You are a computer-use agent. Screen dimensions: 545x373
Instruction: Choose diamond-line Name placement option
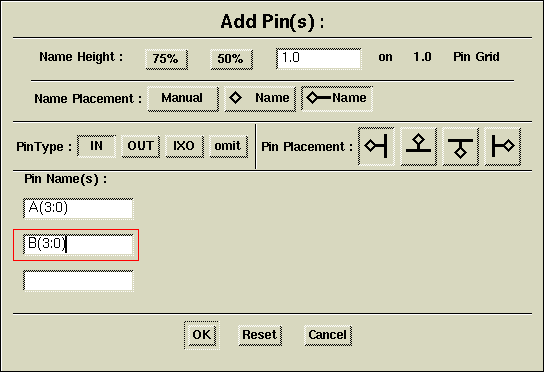337,99
